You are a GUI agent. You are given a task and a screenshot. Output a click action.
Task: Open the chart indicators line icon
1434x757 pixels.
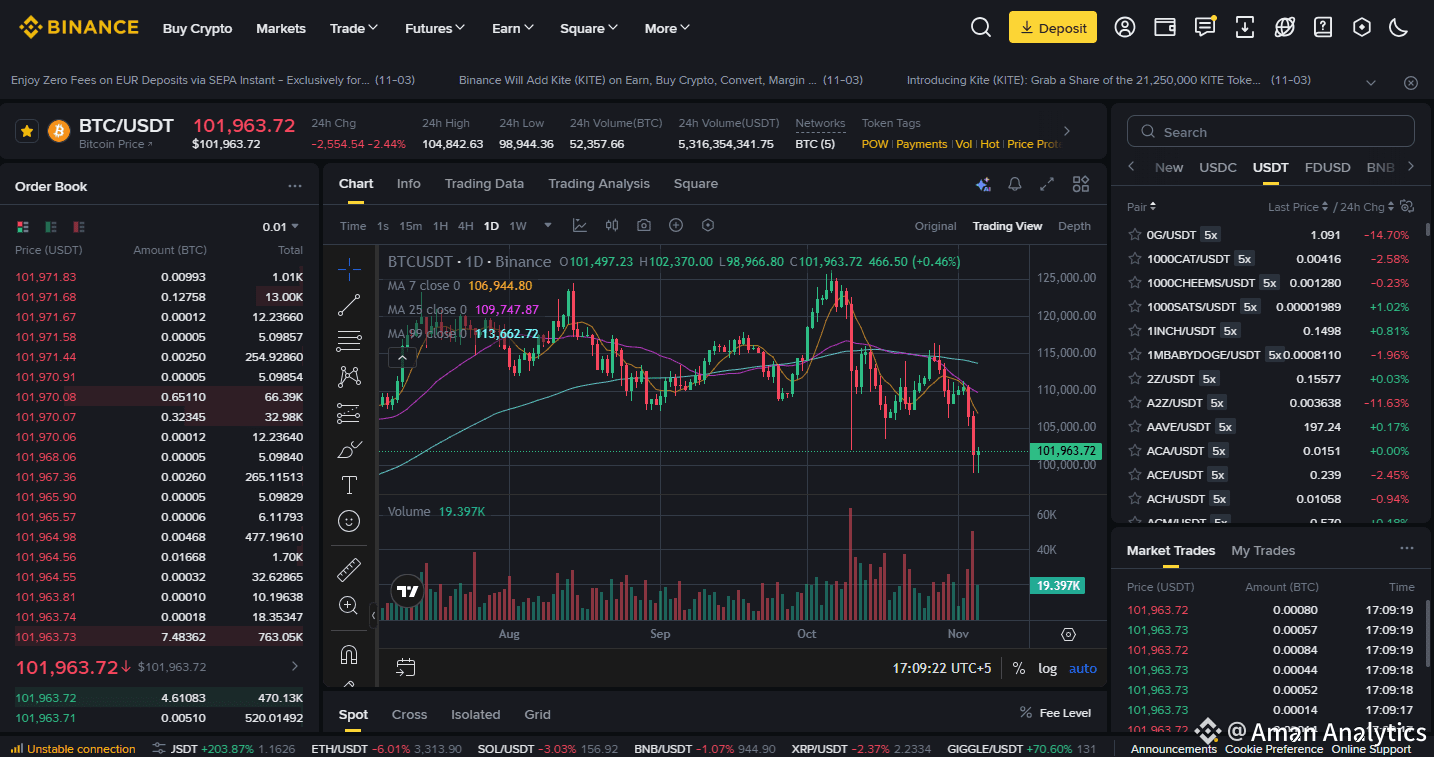580,225
